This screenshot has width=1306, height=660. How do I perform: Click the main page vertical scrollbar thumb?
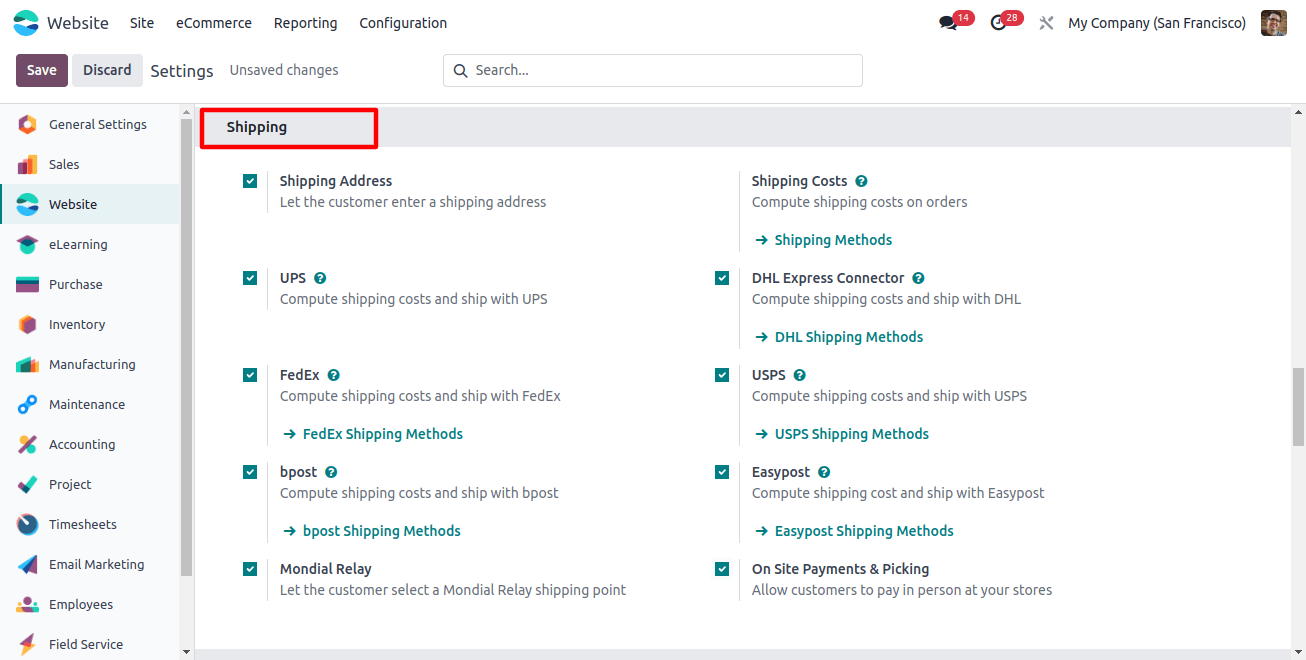click(1298, 406)
